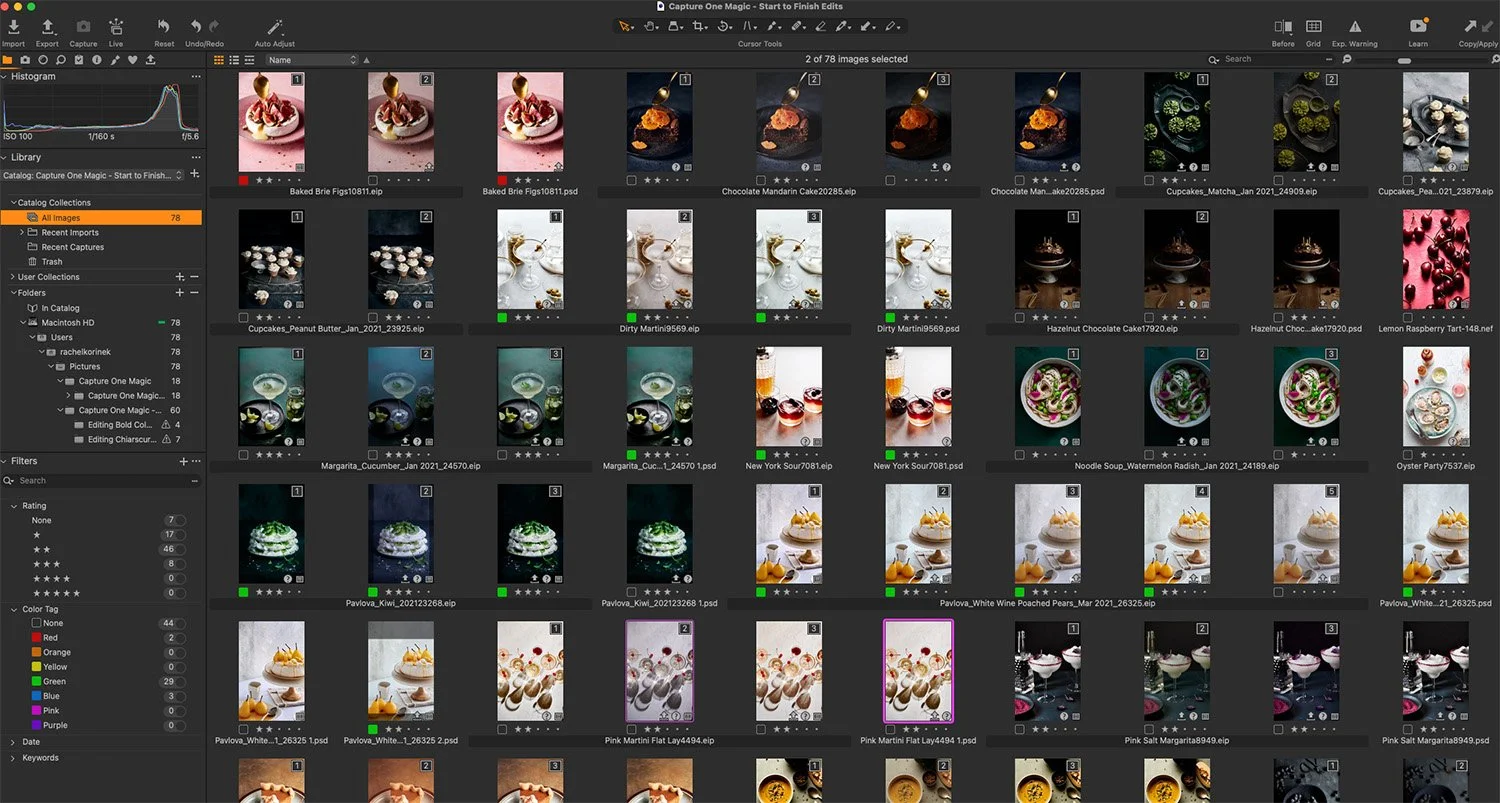This screenshot has height=803, width=1500.
Task: Open the Metadata info tool tab icon
Action: click(x=98, y=60)
